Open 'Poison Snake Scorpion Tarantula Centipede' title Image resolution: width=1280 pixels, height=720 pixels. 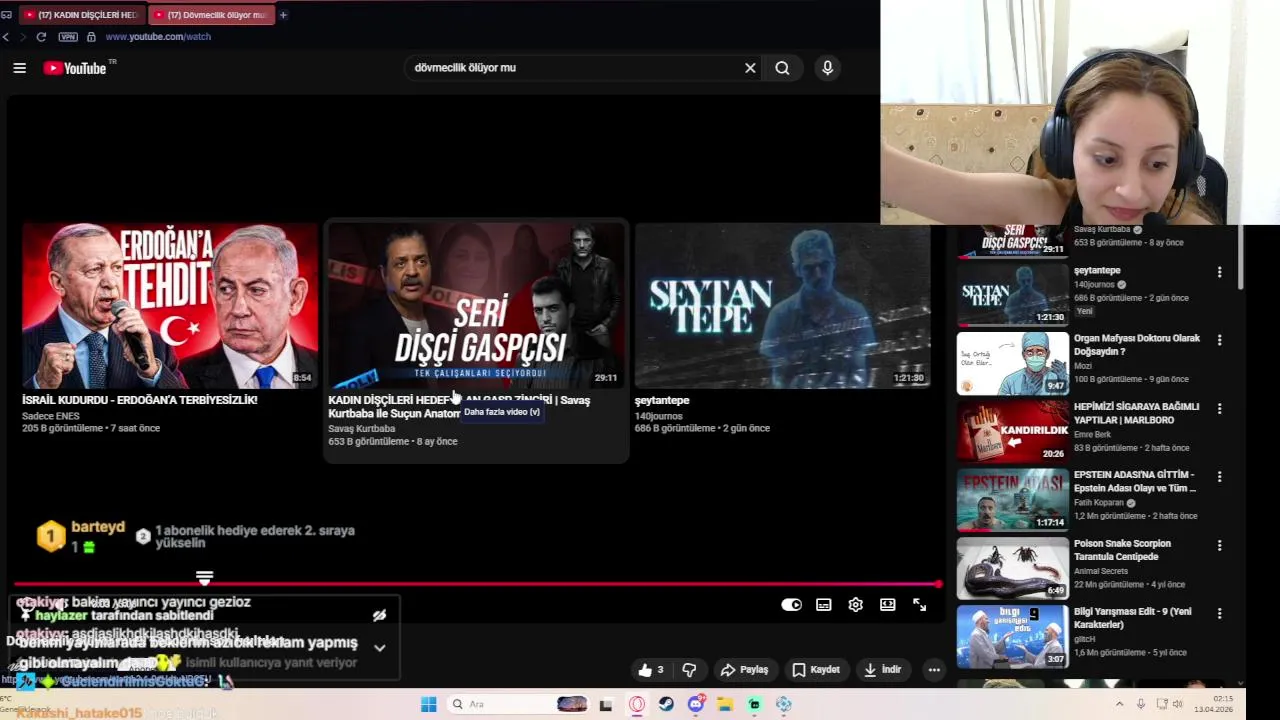click(x=1122, y=550)
